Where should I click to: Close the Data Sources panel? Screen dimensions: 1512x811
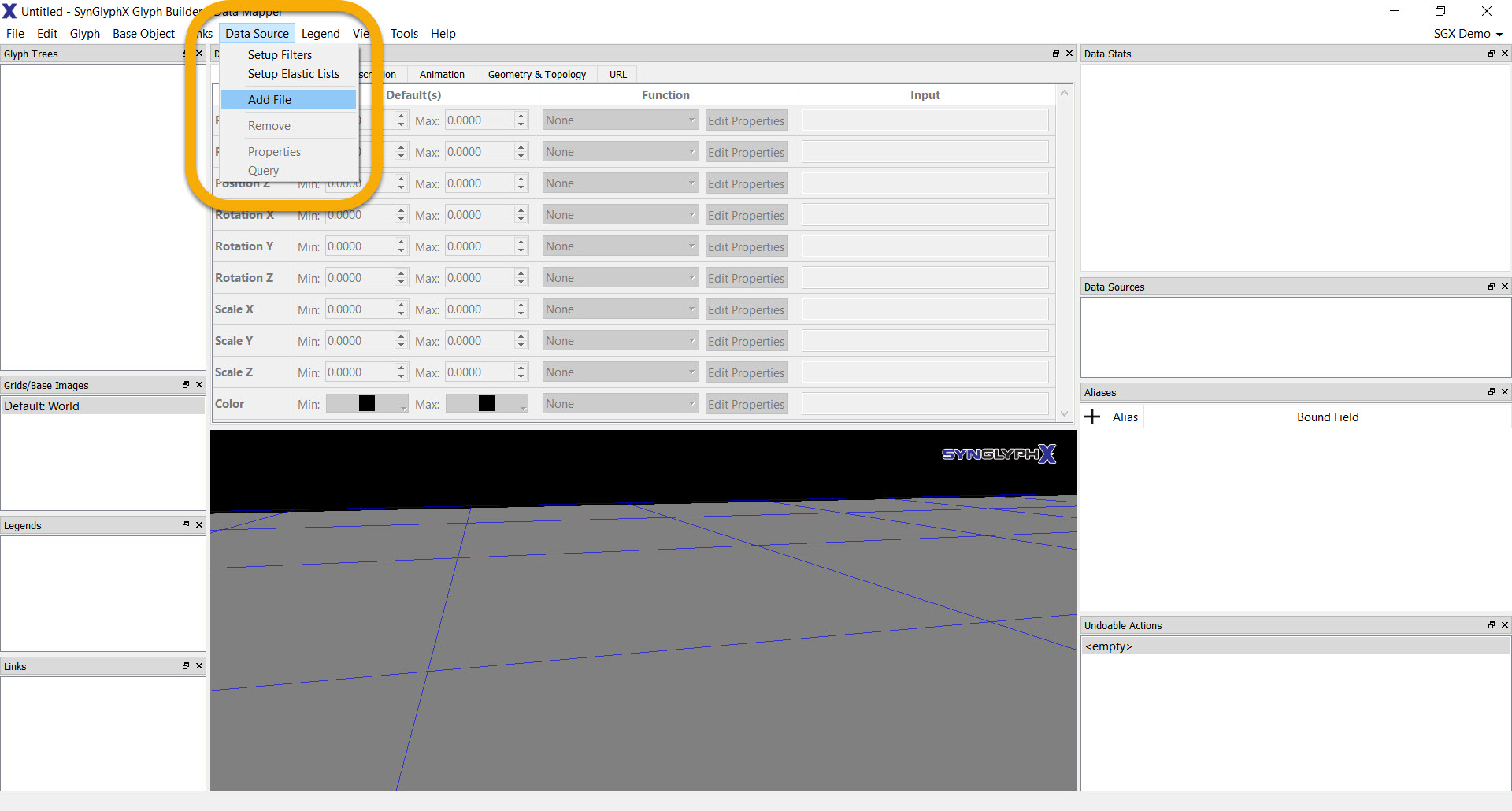pyautogui.click(x=1505, y=287)
